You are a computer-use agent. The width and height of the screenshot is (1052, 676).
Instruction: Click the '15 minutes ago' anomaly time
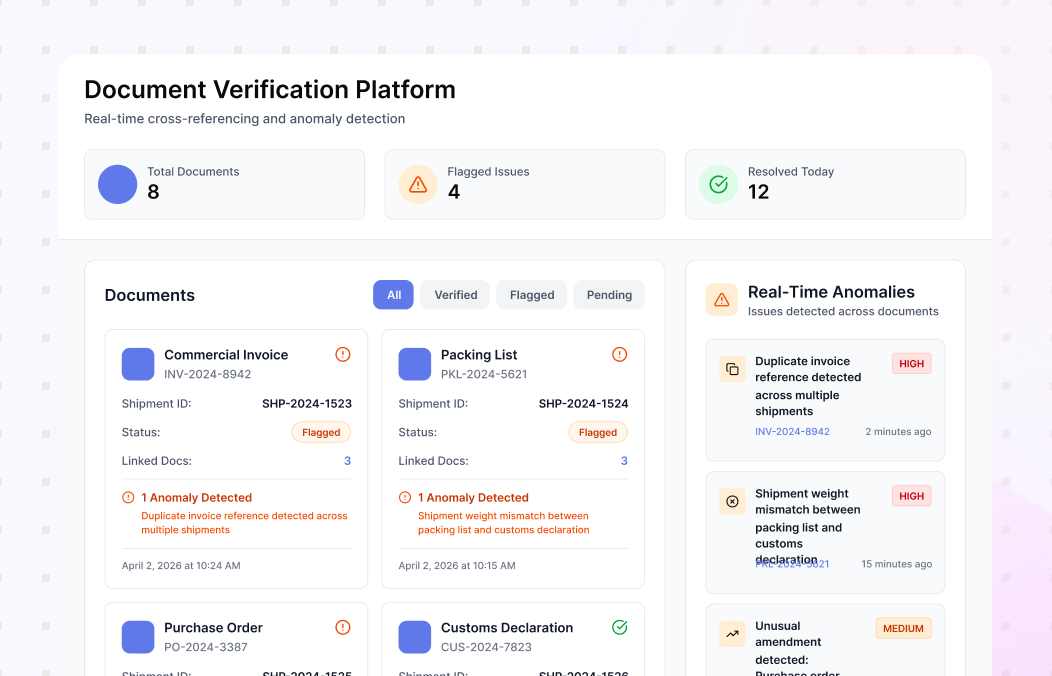(x=896, y=564)
